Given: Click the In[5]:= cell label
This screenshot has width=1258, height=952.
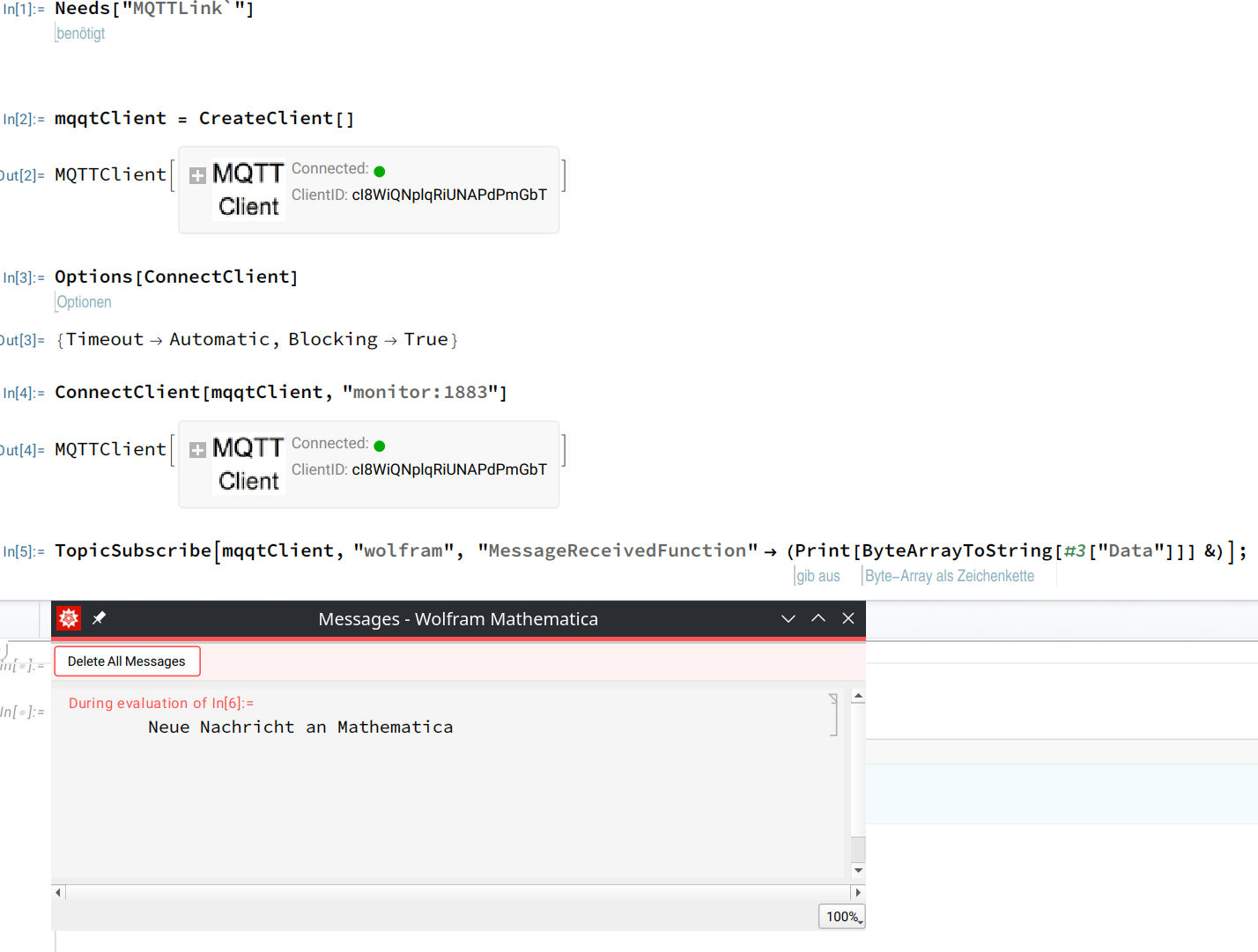Looking at the screenshot, I should 24,552.
